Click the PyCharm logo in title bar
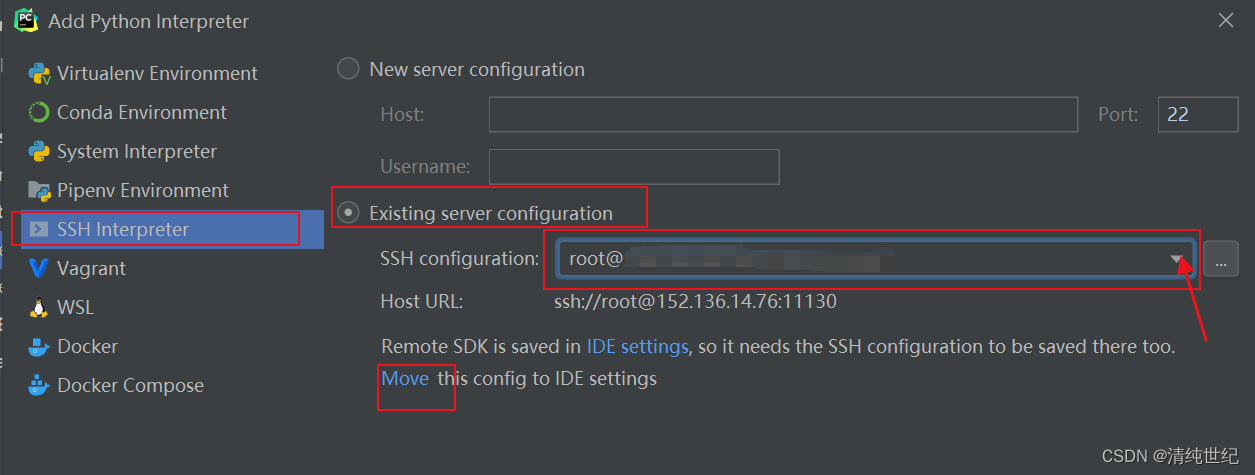The width and height of the screenshot is (1255, 475). 26,20
